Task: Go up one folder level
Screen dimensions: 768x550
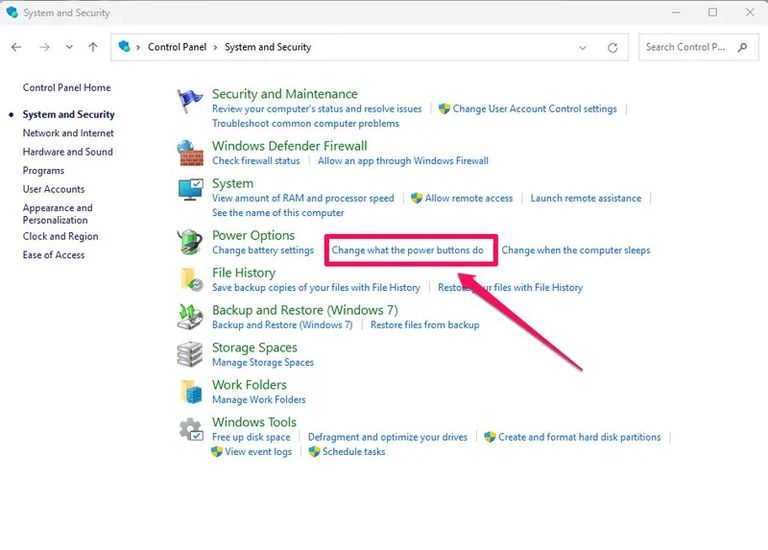Action: tap(93, 47)
